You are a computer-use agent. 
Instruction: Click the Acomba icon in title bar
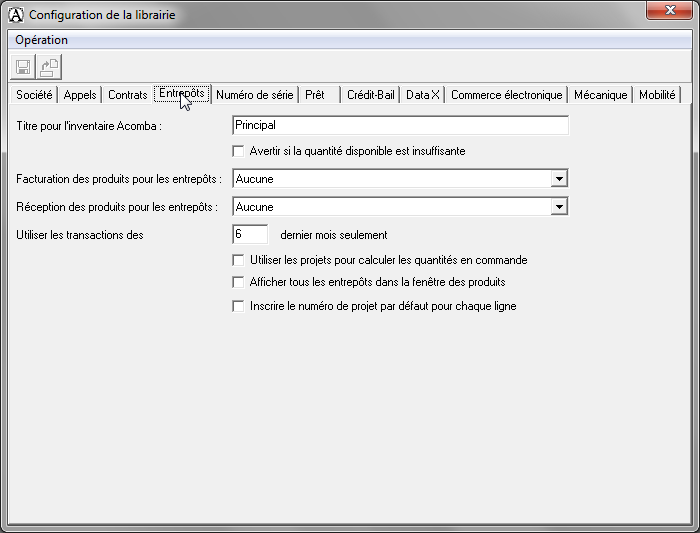click(15, 15)
